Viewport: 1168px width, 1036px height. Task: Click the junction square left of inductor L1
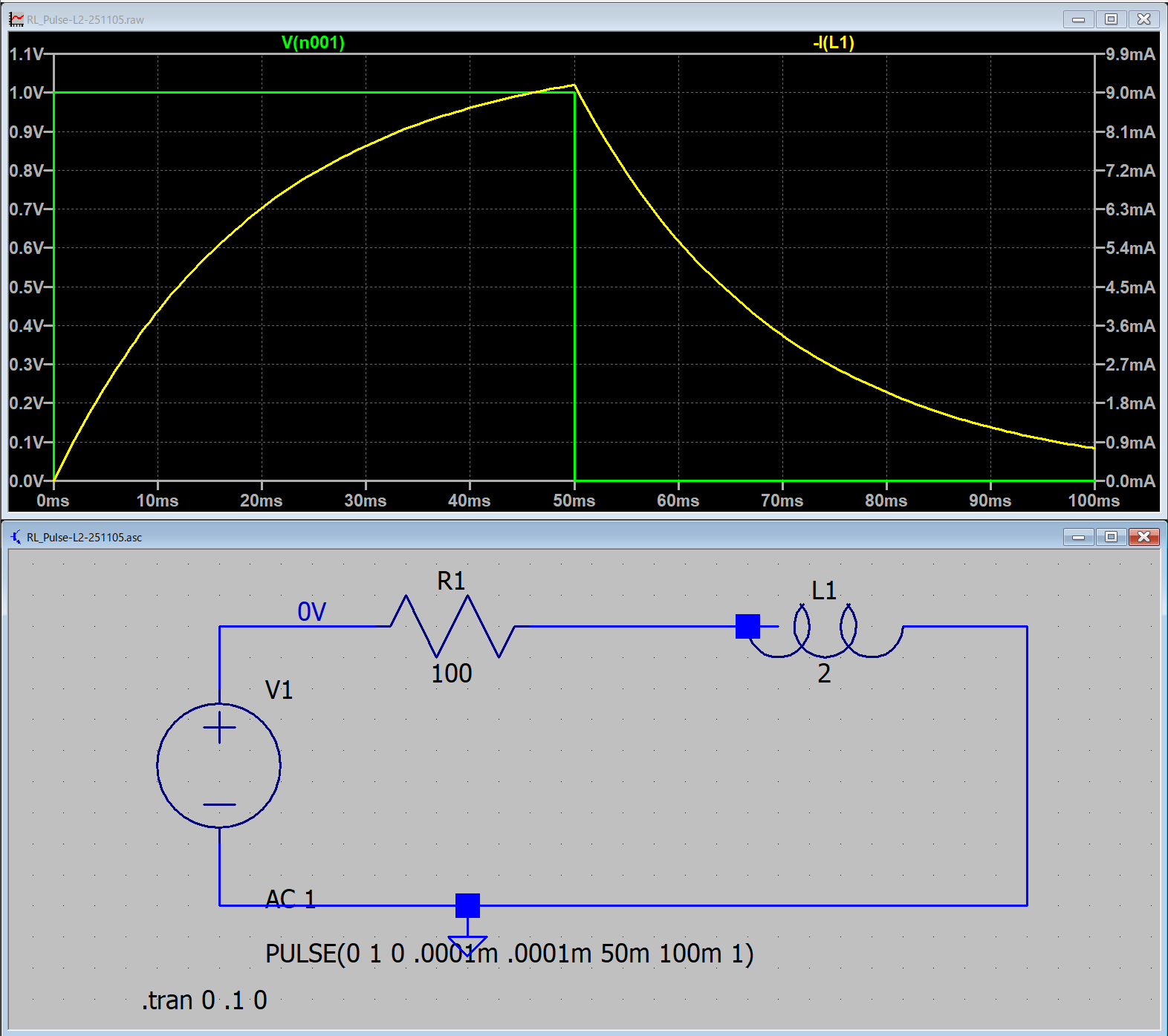point(747,626)
